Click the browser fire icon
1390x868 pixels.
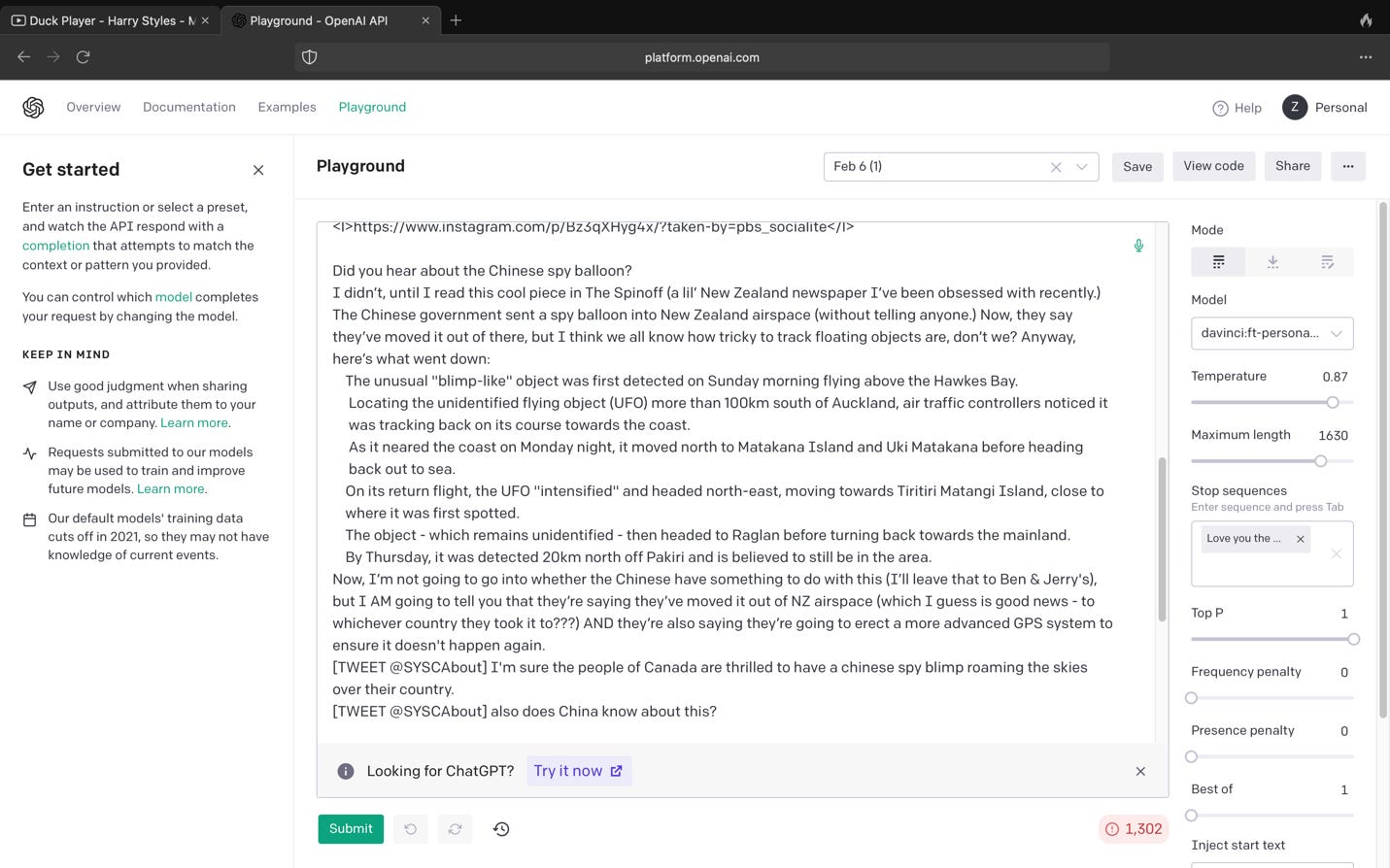pos(1366,19)
